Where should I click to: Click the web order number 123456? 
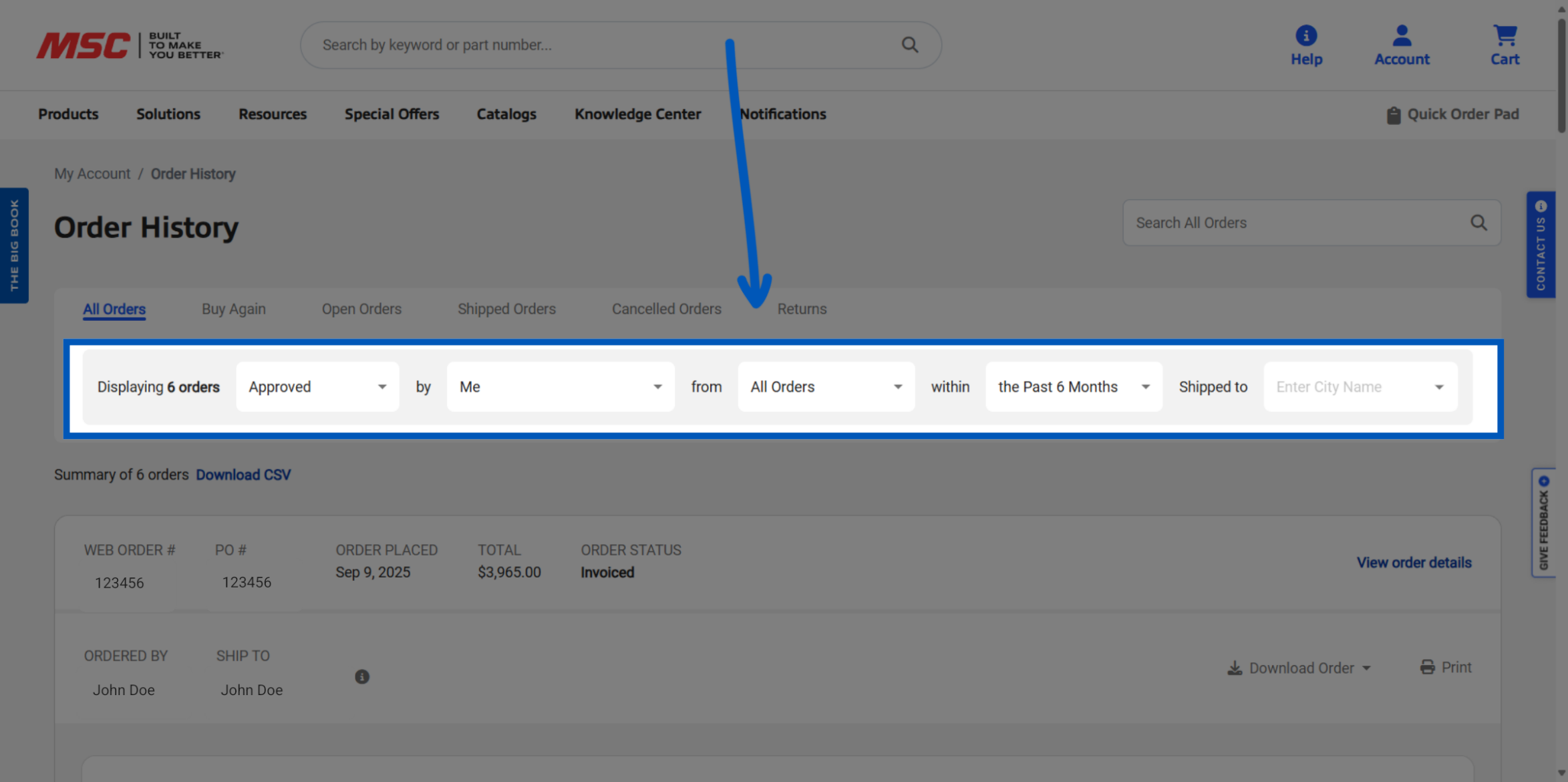pyautogui.click(x=119, y=583)
